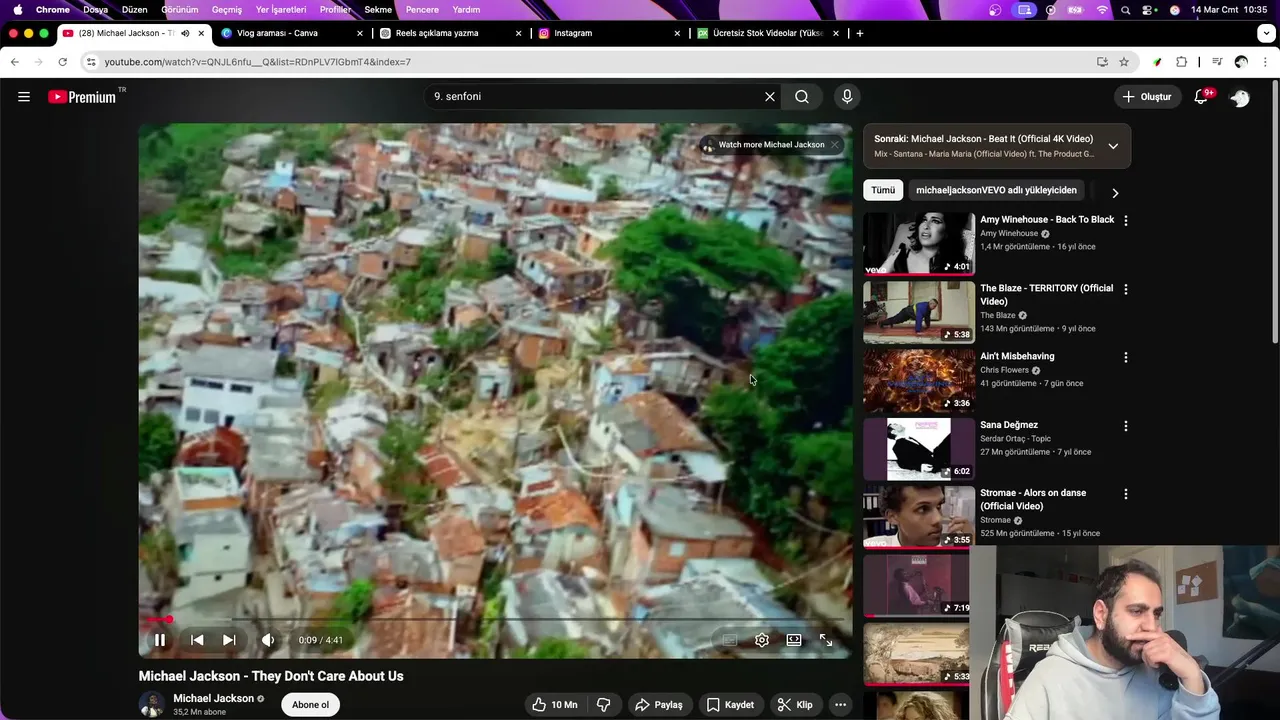Open options for Sana Değmez video

coord(1126,426)
